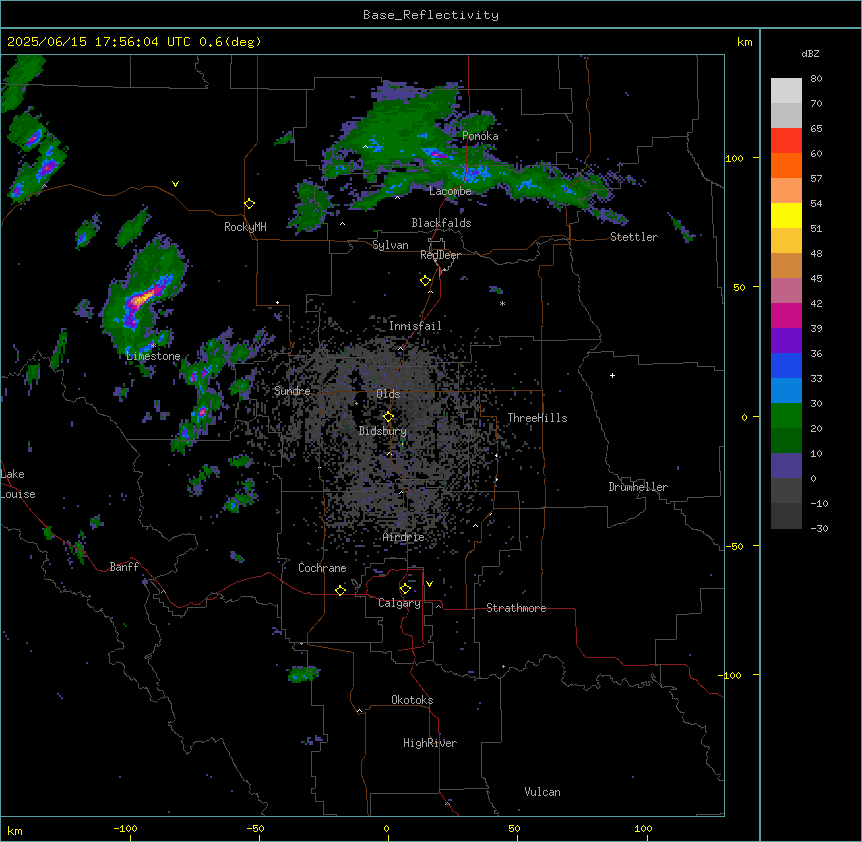Click the yellow diamond marker above Calgary label
This screenshot has height=842, width=862.
[x=405, y=589]
